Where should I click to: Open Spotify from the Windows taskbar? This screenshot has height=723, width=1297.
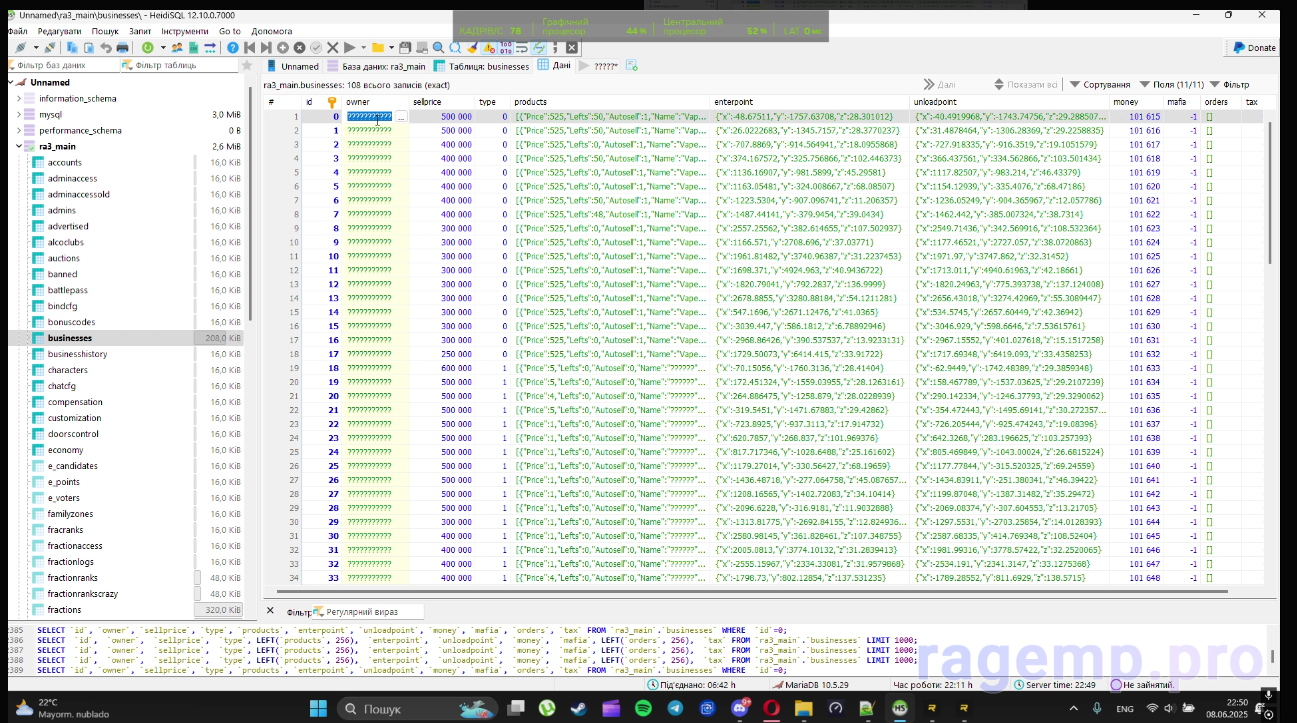(x=643, y=708)
